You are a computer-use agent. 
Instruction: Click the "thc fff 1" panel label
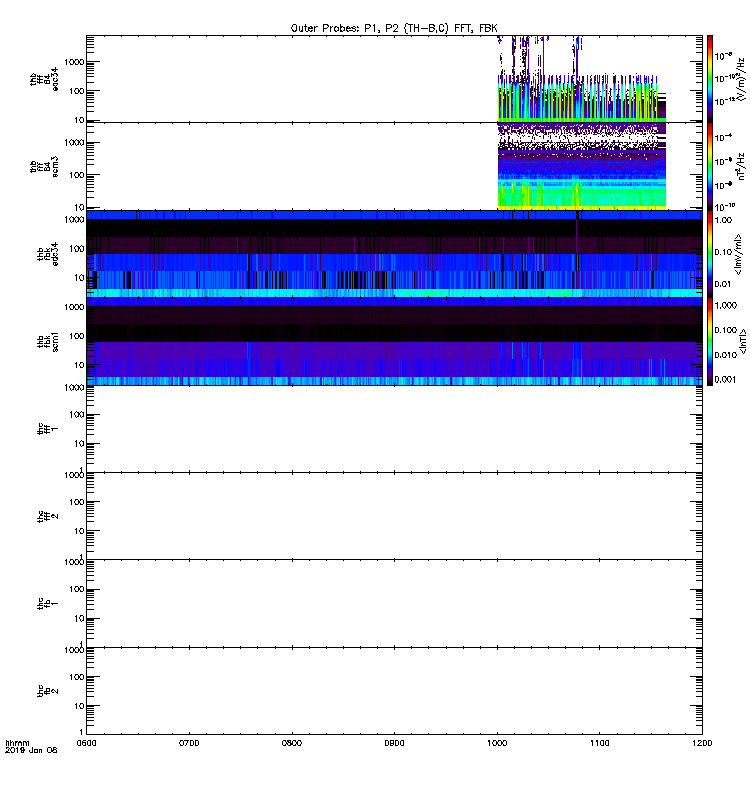click(x=47, y=429)
